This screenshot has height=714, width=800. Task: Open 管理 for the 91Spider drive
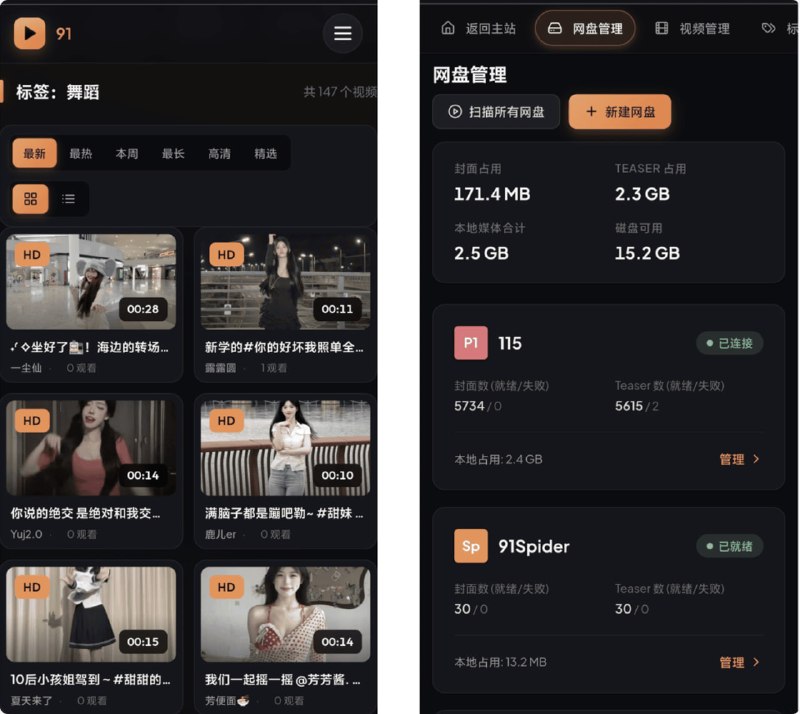point(739,662)
